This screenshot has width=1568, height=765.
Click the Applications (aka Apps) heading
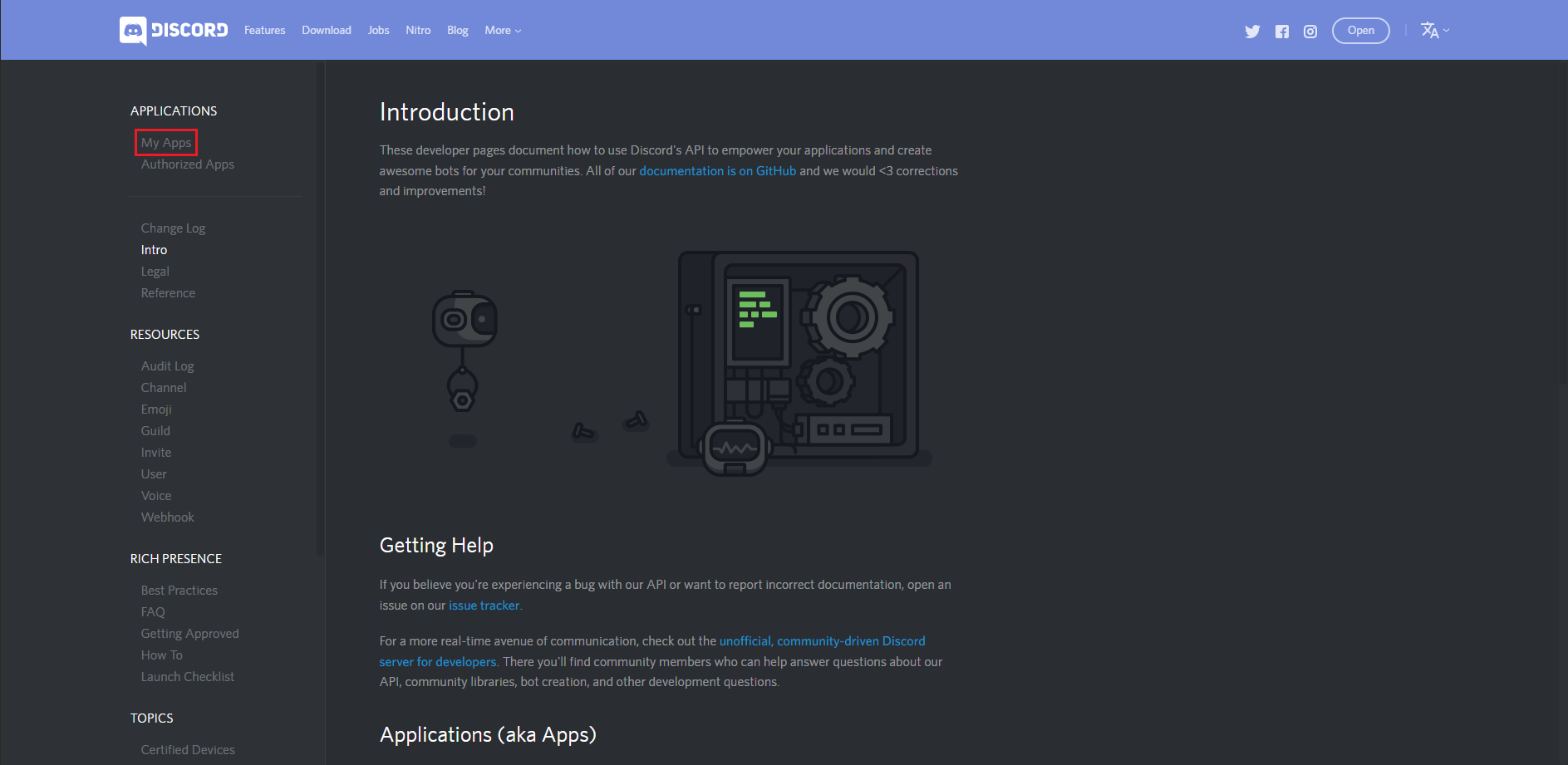tap(488, 735)
